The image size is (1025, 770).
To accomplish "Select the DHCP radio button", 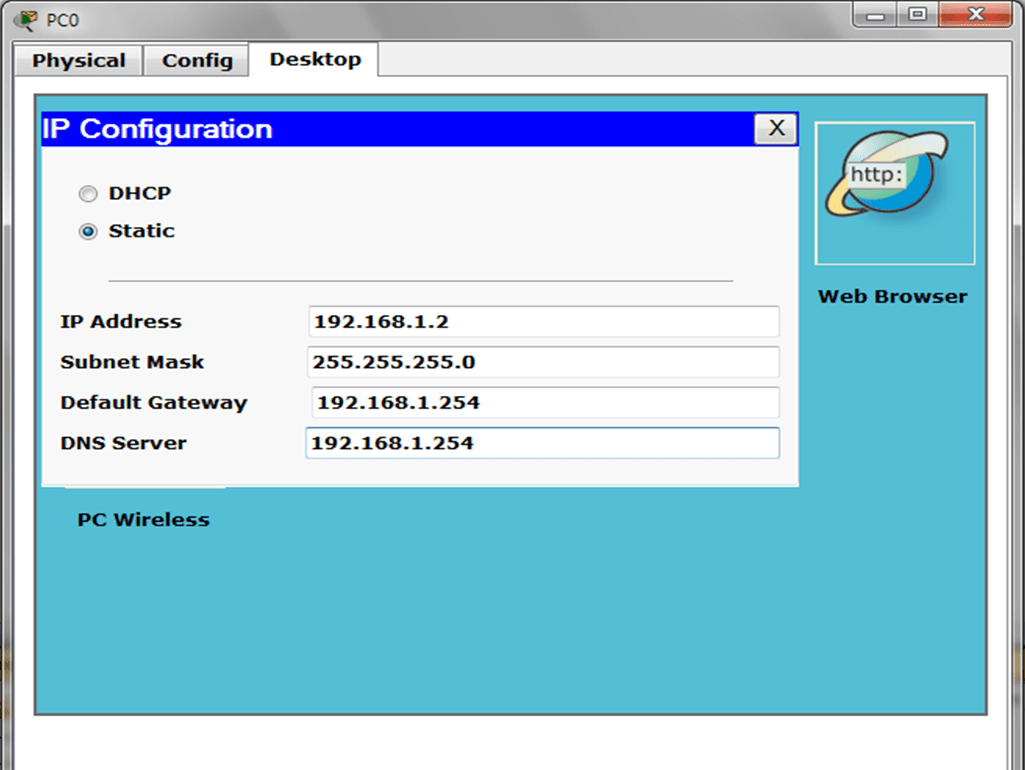I will (x=88, y=194).
